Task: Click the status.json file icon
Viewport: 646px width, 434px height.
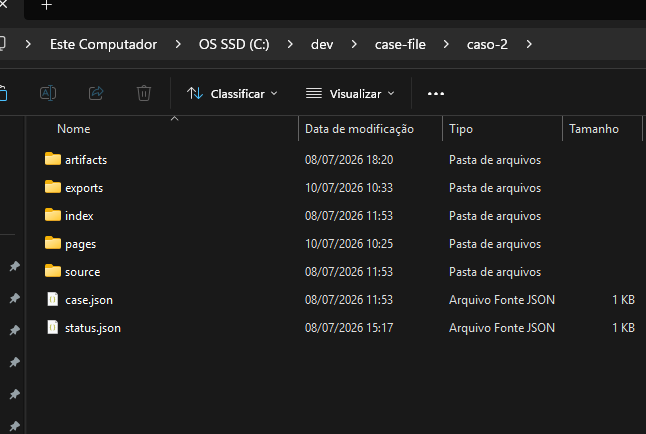Action: point(53,327)
